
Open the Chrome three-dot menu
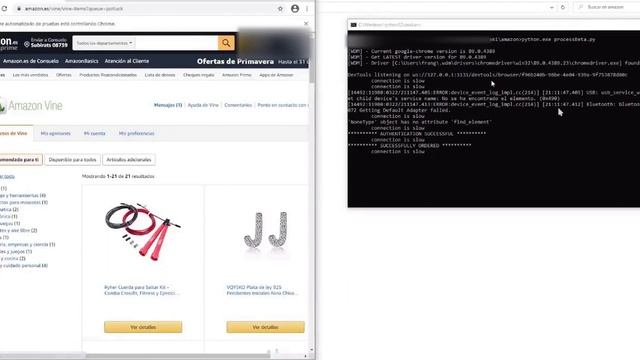[x=307, y=9]
